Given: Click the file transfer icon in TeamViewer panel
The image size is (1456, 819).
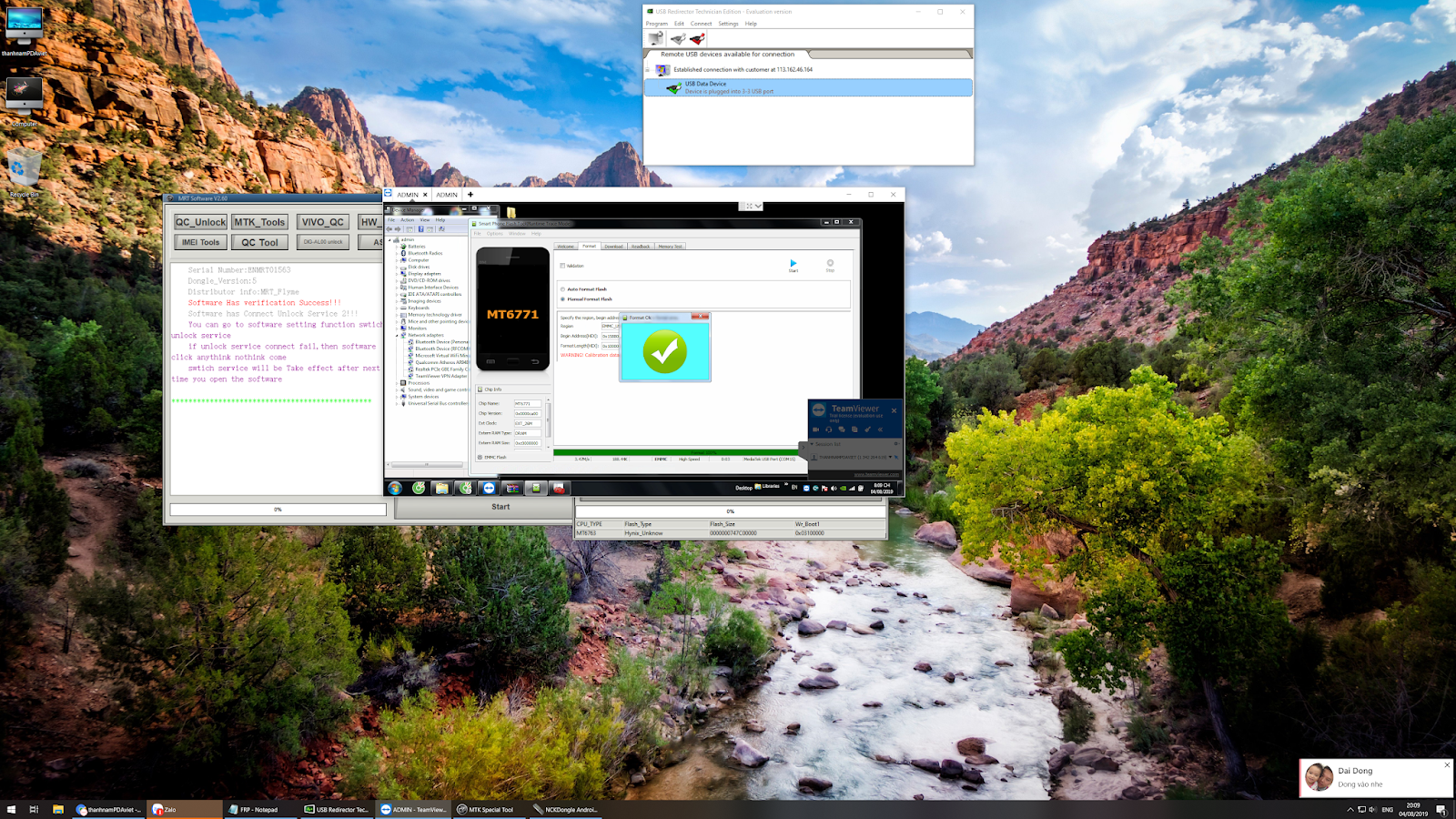Looking at the screenshot, I should point(854,430).
